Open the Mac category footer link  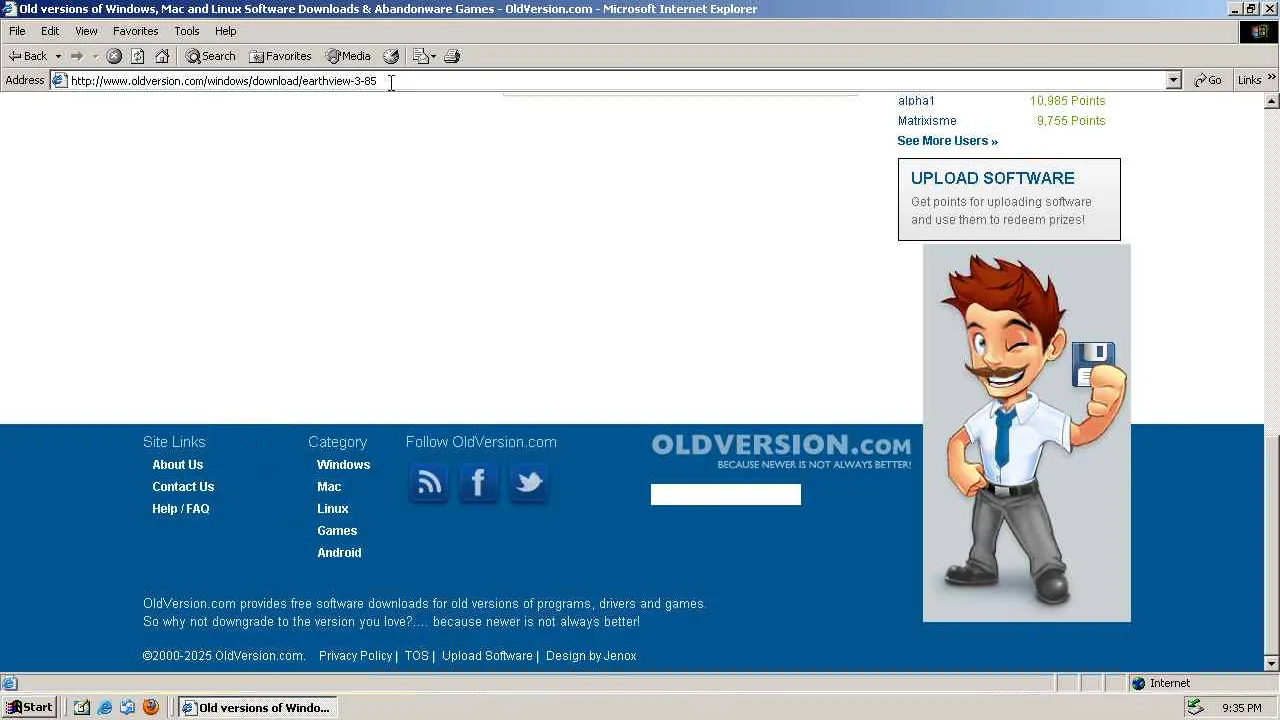(329, 487)
